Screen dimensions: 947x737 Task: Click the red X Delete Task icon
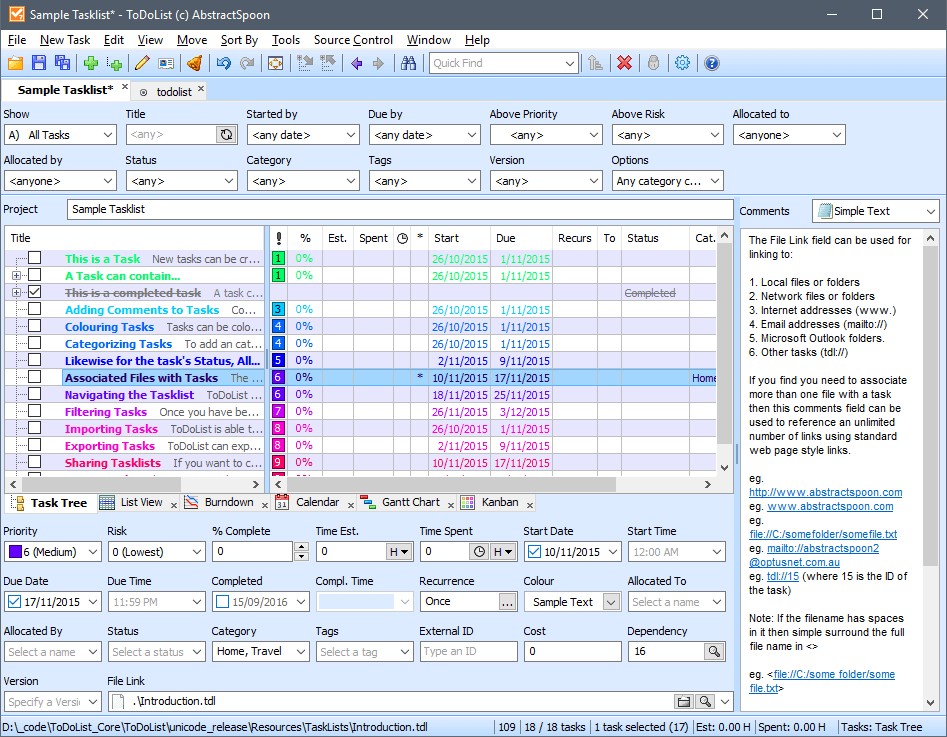[x=624, y=63]
